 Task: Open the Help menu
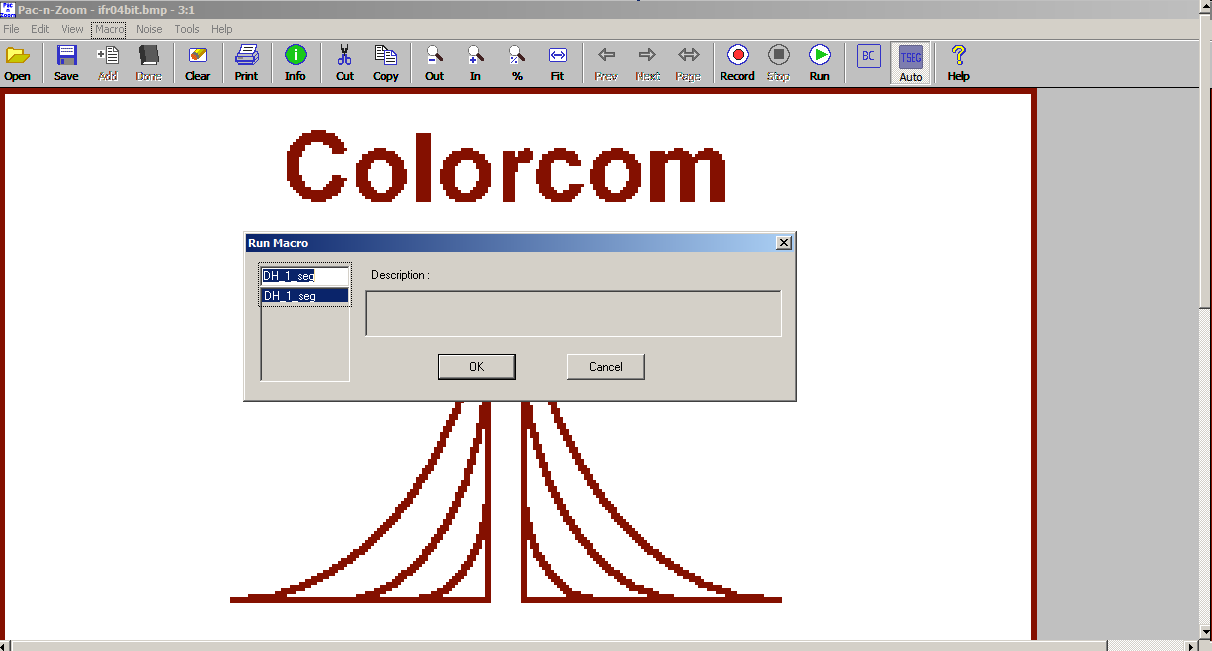pyautogui.click(x=222, y=29)
